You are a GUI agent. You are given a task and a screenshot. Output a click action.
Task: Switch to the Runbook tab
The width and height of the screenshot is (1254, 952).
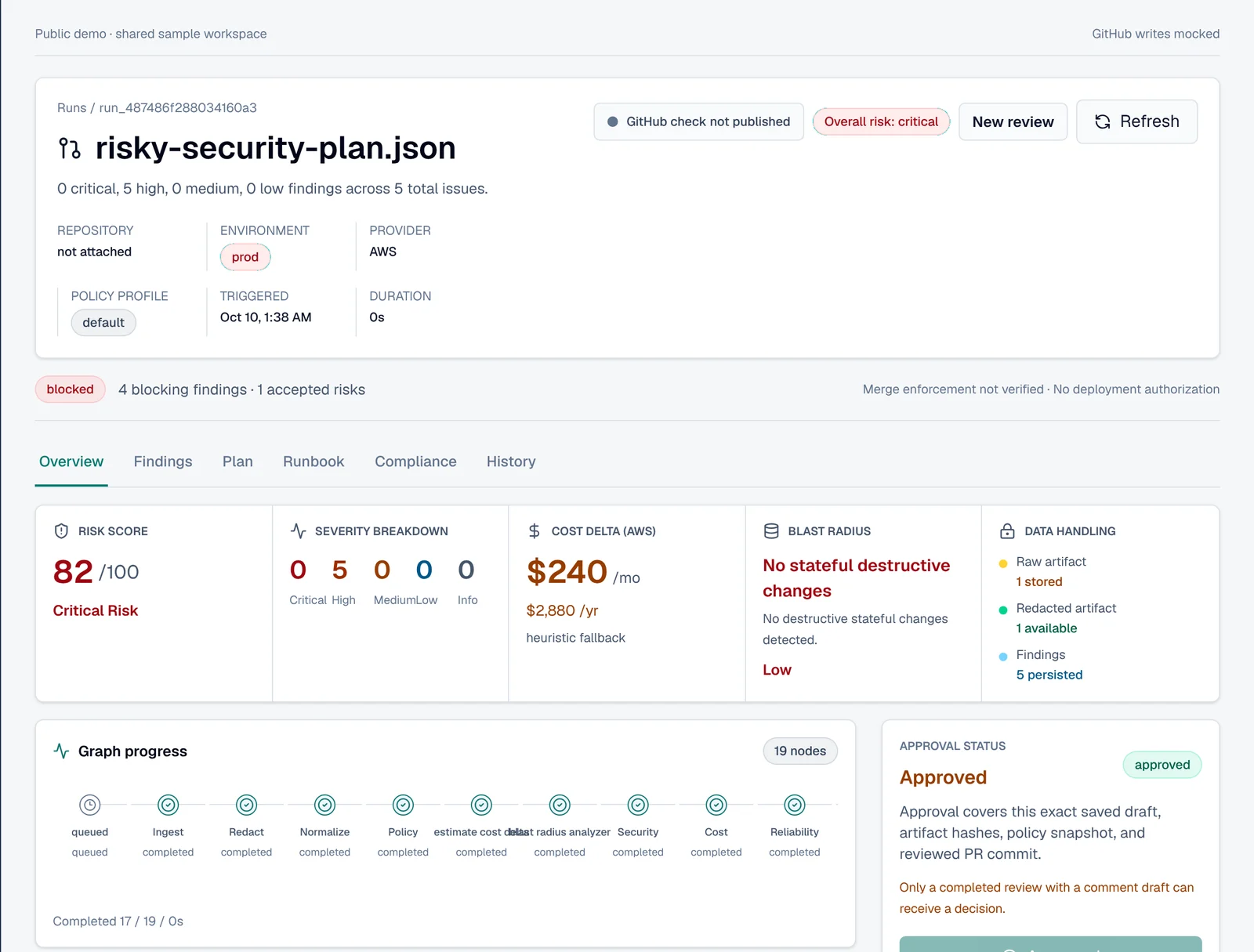(313, 462)
